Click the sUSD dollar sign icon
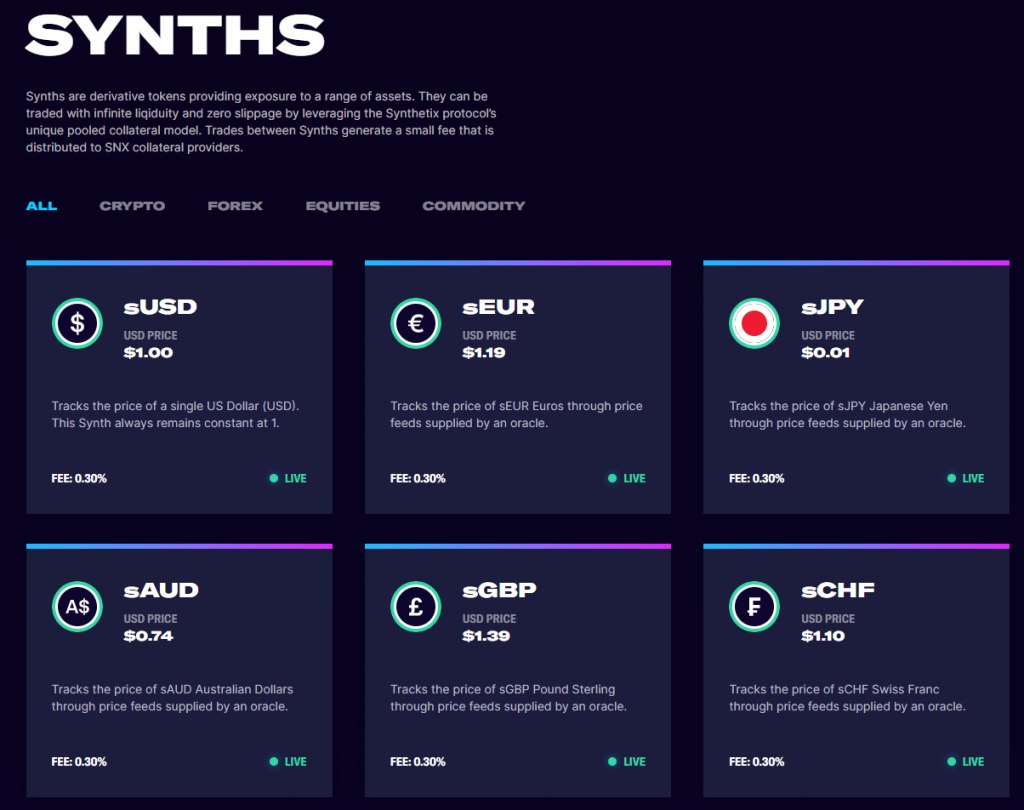Screen dimensions: 1024x810 77,323
